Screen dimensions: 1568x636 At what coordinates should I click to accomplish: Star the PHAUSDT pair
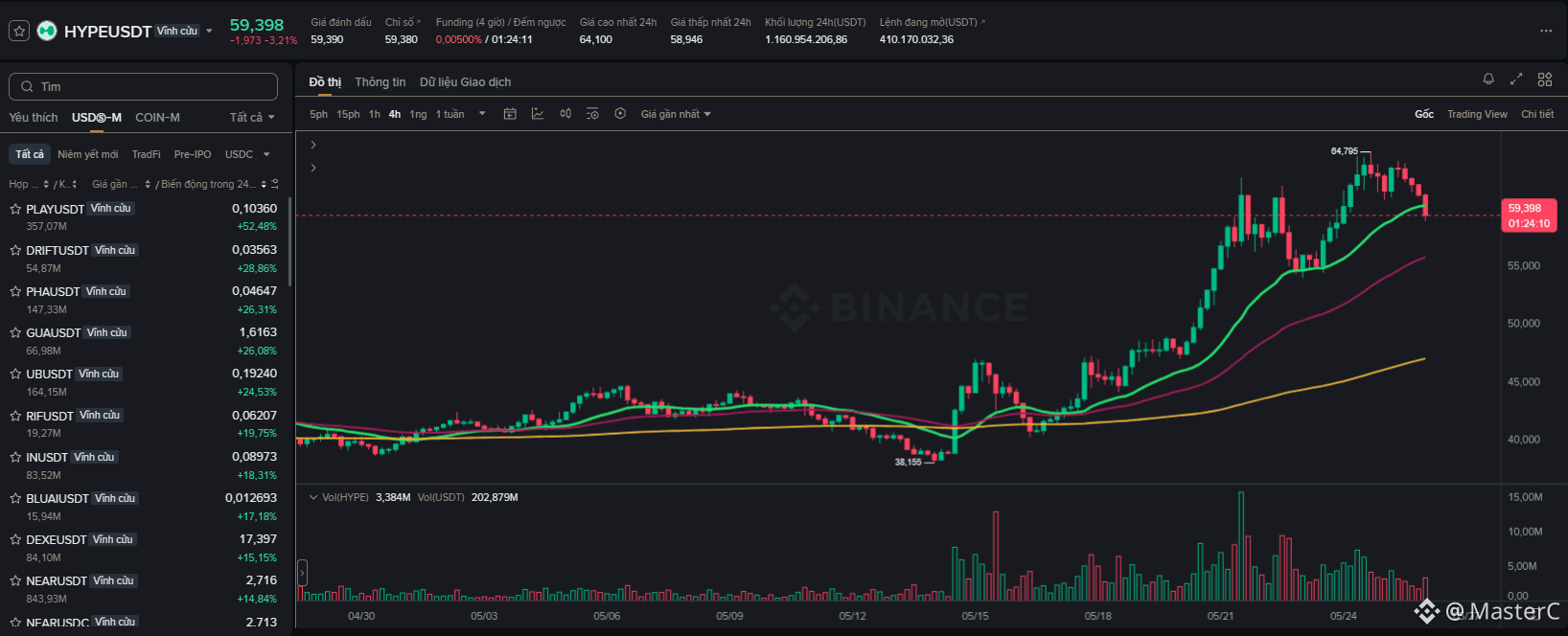click(x=15, y=291)
